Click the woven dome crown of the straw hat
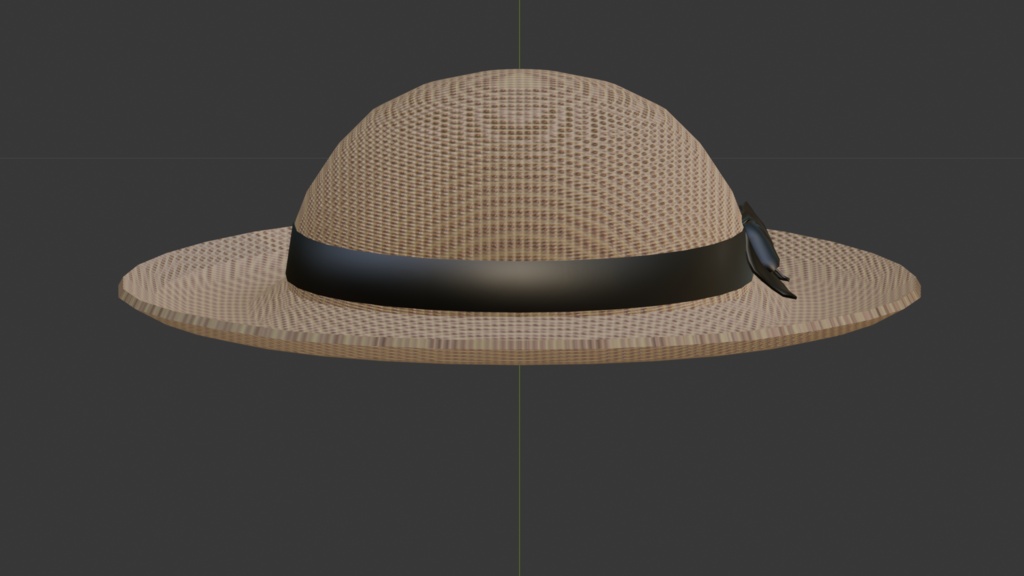This screenshot has height=576, width=1024. click(519, 163)
